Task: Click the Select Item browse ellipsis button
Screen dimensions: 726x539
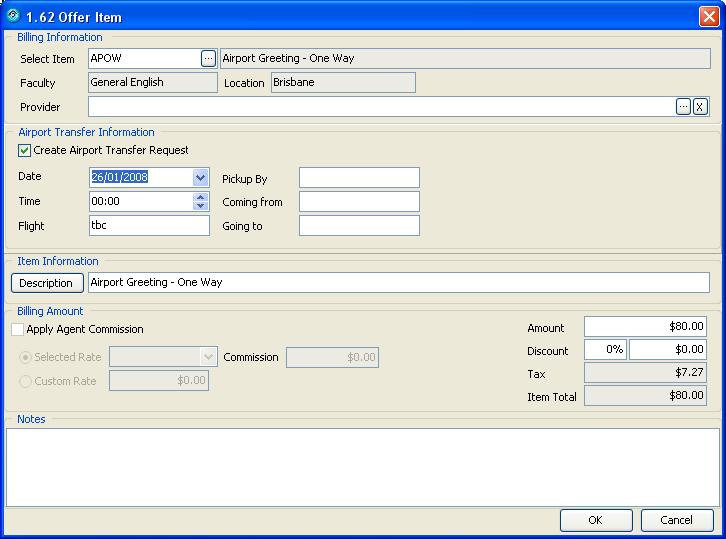Action: 208,58
